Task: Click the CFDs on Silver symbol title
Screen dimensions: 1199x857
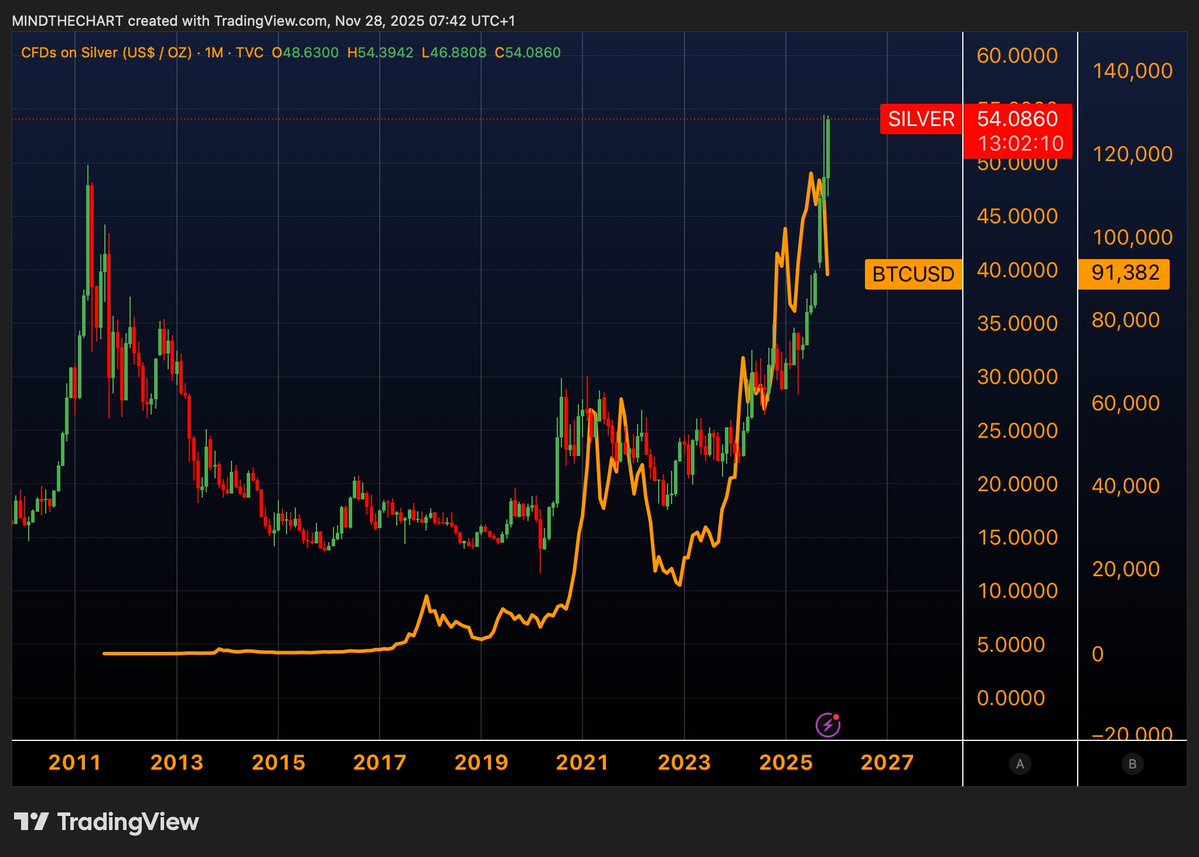Action: 106,53
